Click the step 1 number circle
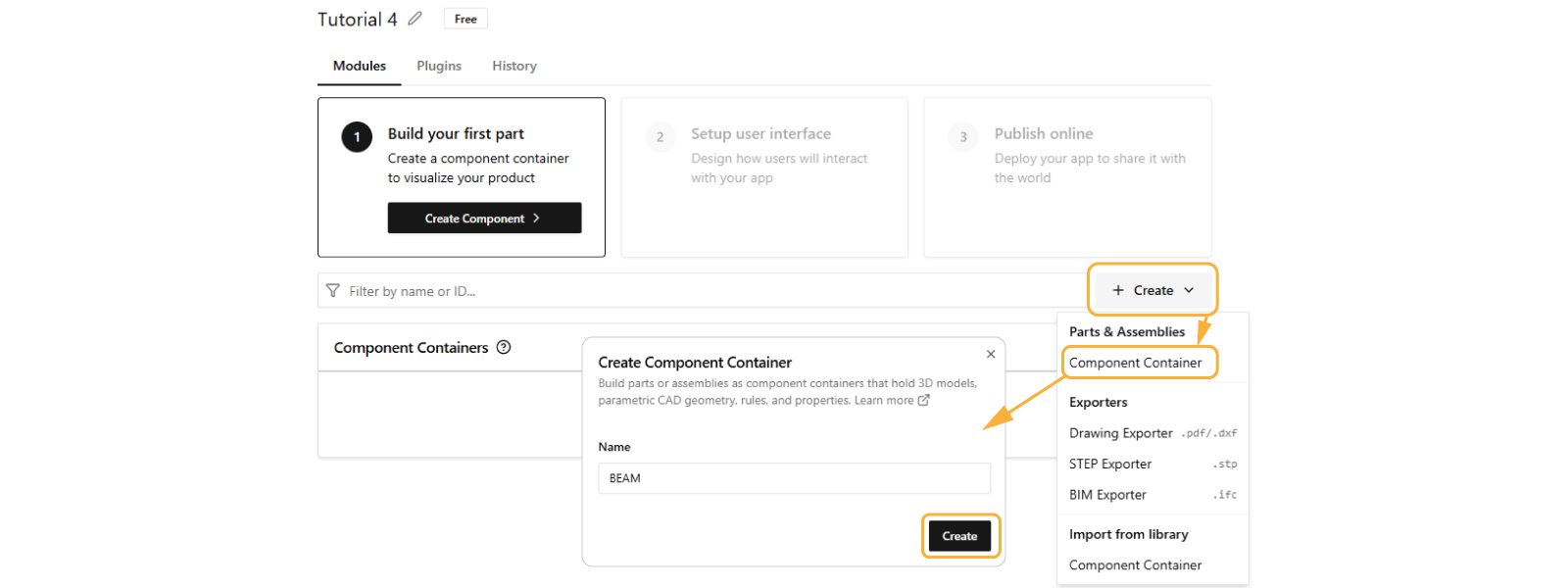This screenshot has width=1568, height=588. (x=357, y=137)
